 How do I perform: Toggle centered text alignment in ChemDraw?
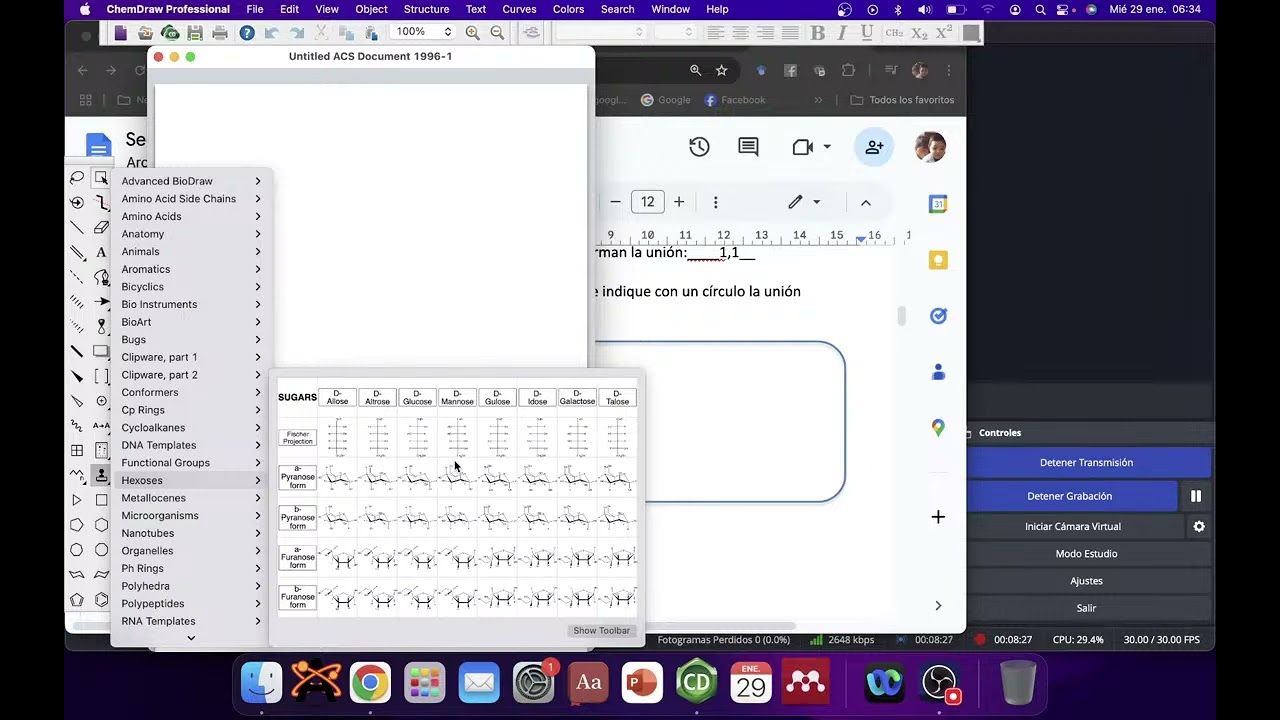[741, 33]
